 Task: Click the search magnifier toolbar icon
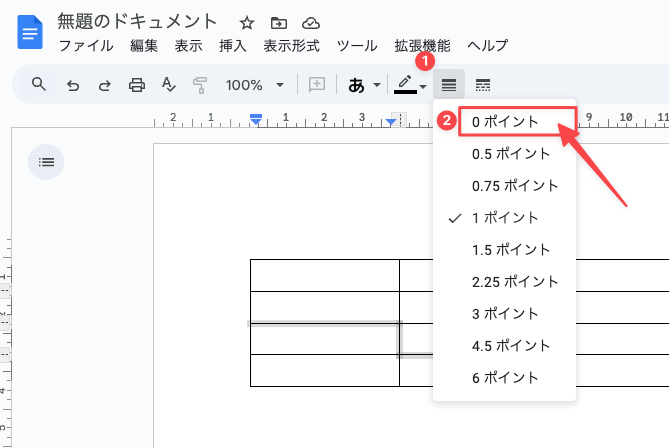tap(39, 84)
